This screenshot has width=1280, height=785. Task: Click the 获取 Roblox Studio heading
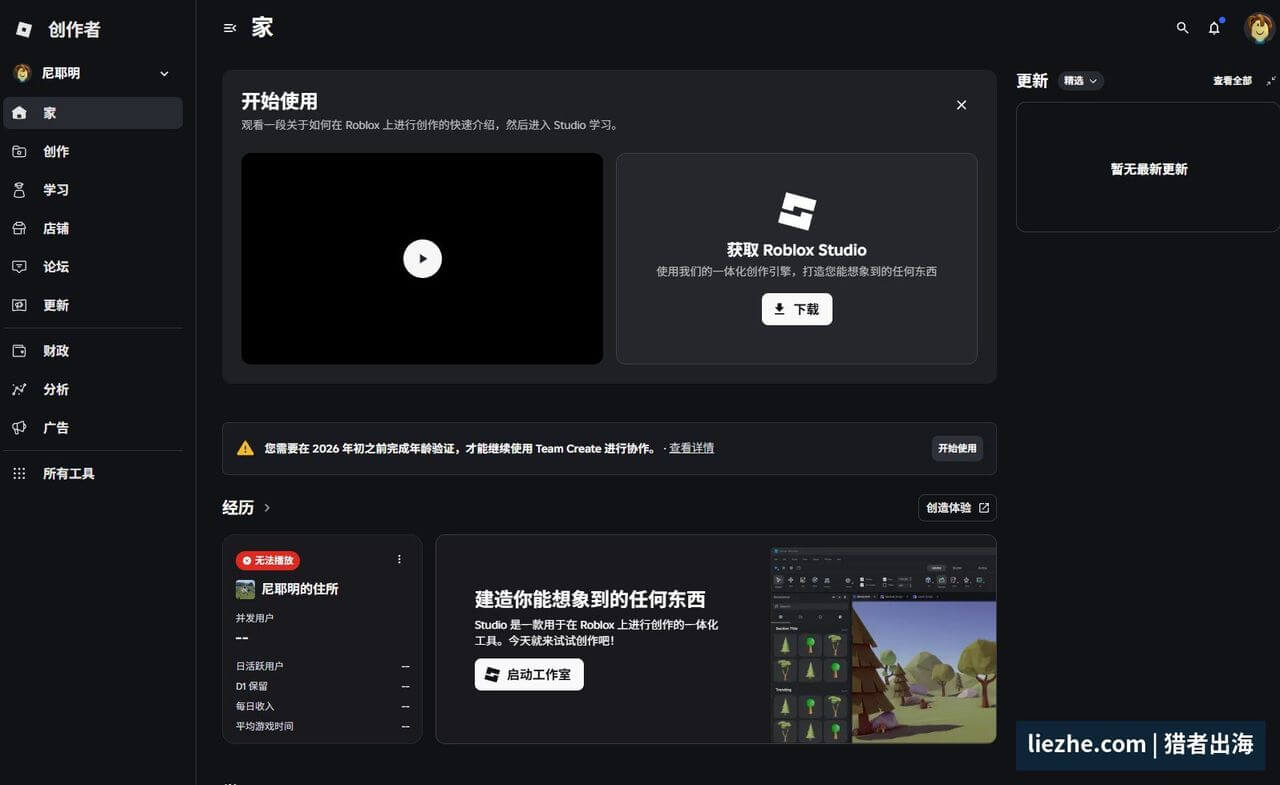tap(797, 250)
